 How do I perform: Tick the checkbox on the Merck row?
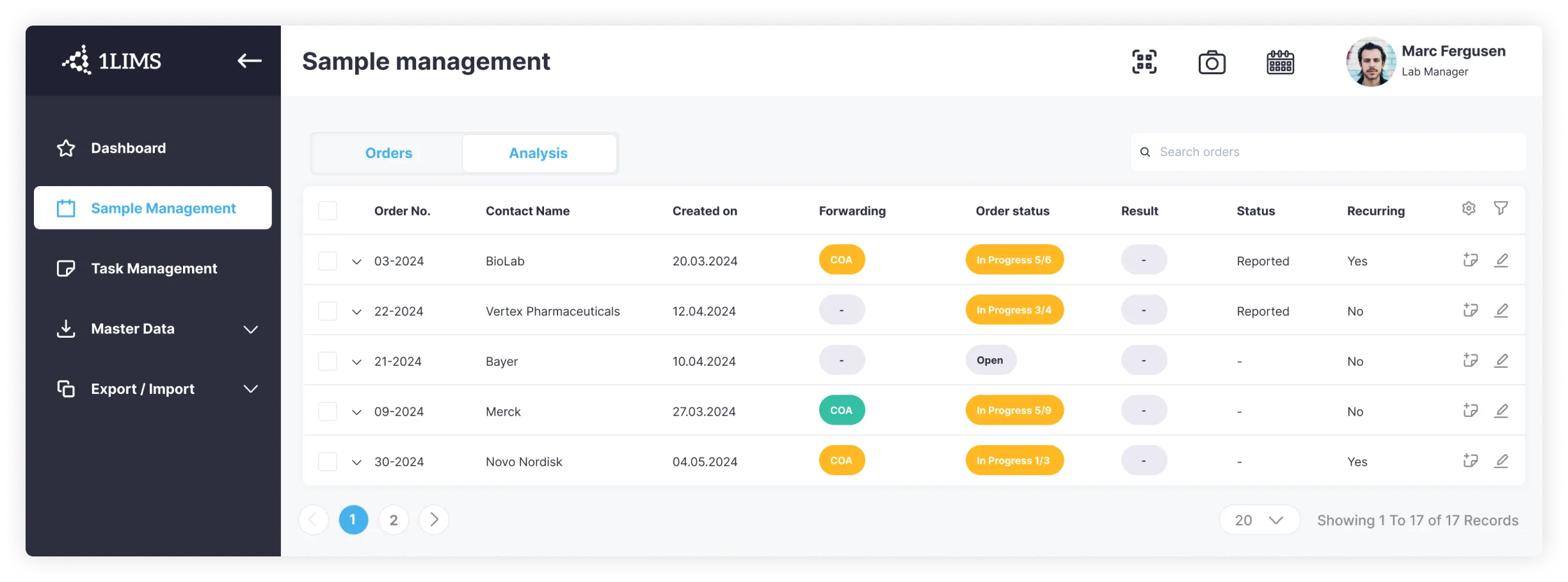[328, 411]
